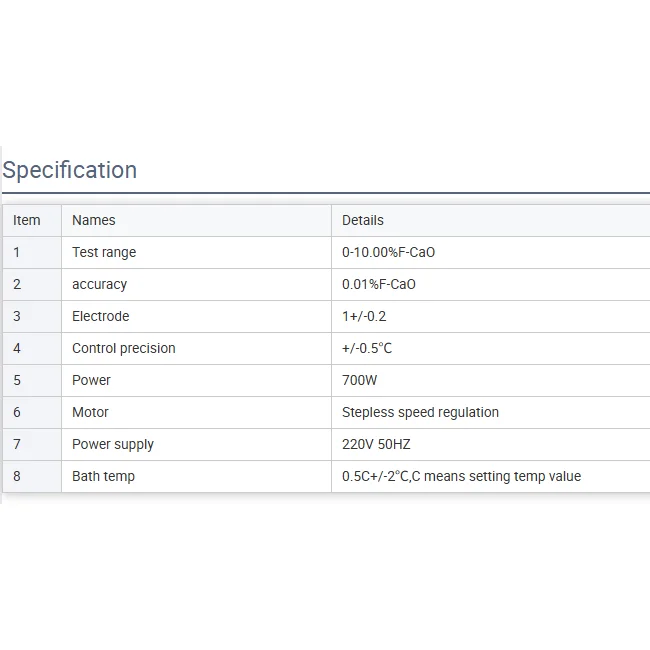
Task: Click the Power name cell
Action: (x=92, y=380)
